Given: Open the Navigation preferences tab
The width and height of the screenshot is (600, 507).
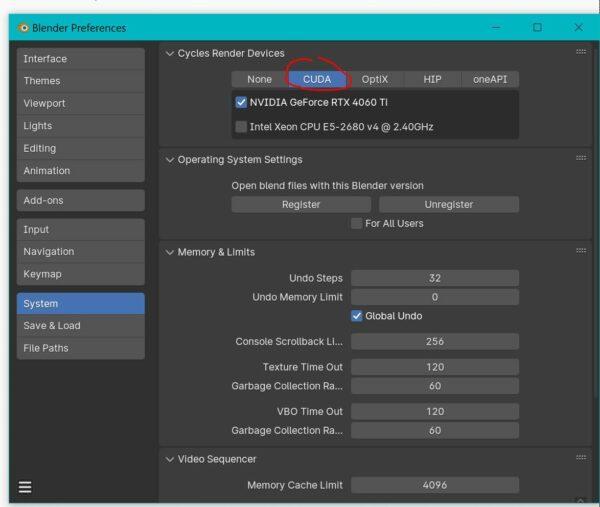Looking at the screenshot, I should [81, 251].
